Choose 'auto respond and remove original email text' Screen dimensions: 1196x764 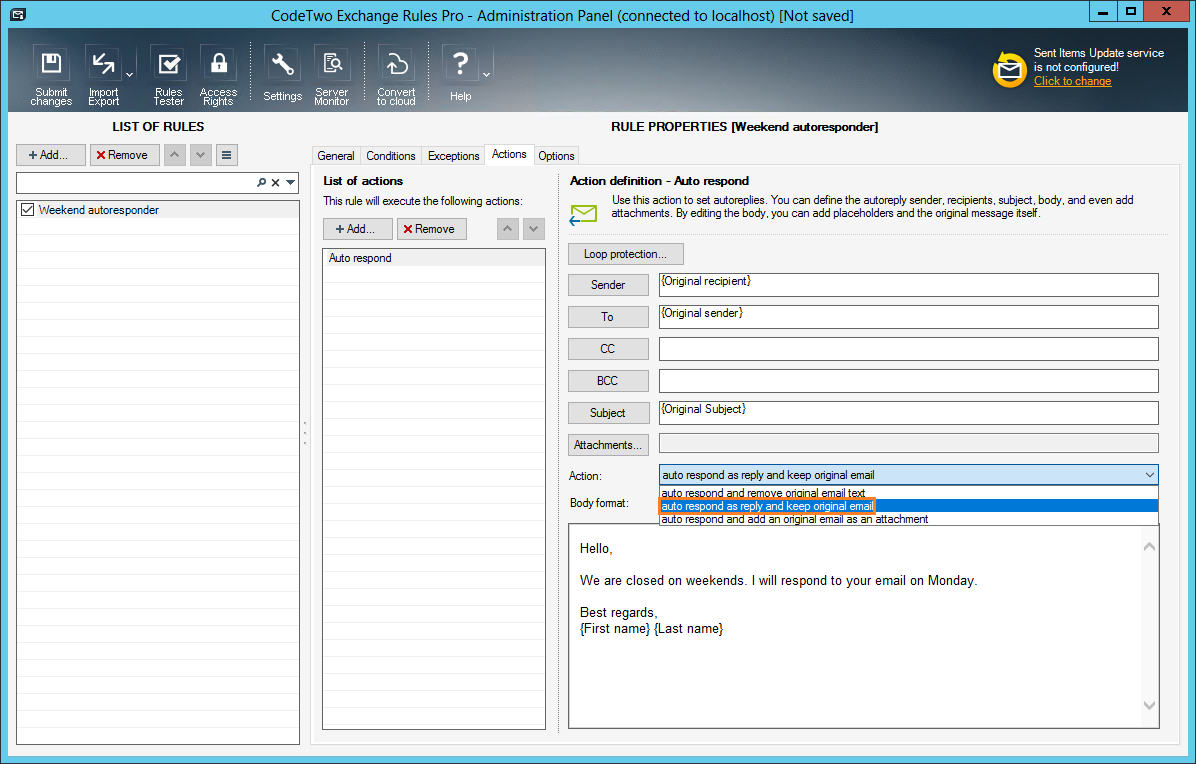click(x=908, y=493)
